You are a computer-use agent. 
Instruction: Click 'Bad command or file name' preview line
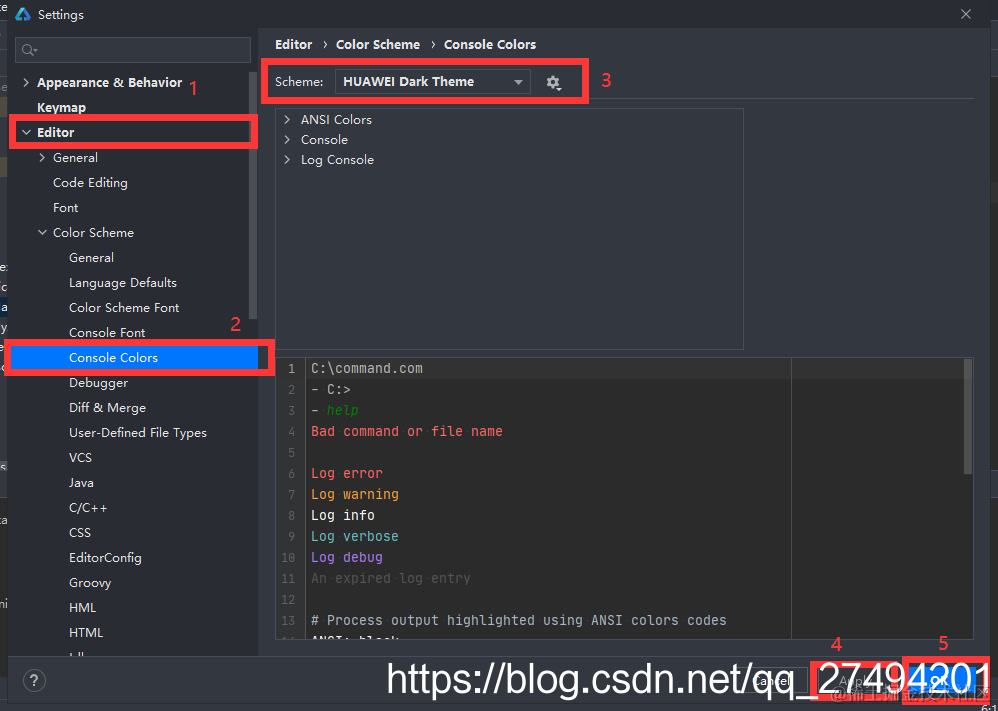[x=407, y=432]
